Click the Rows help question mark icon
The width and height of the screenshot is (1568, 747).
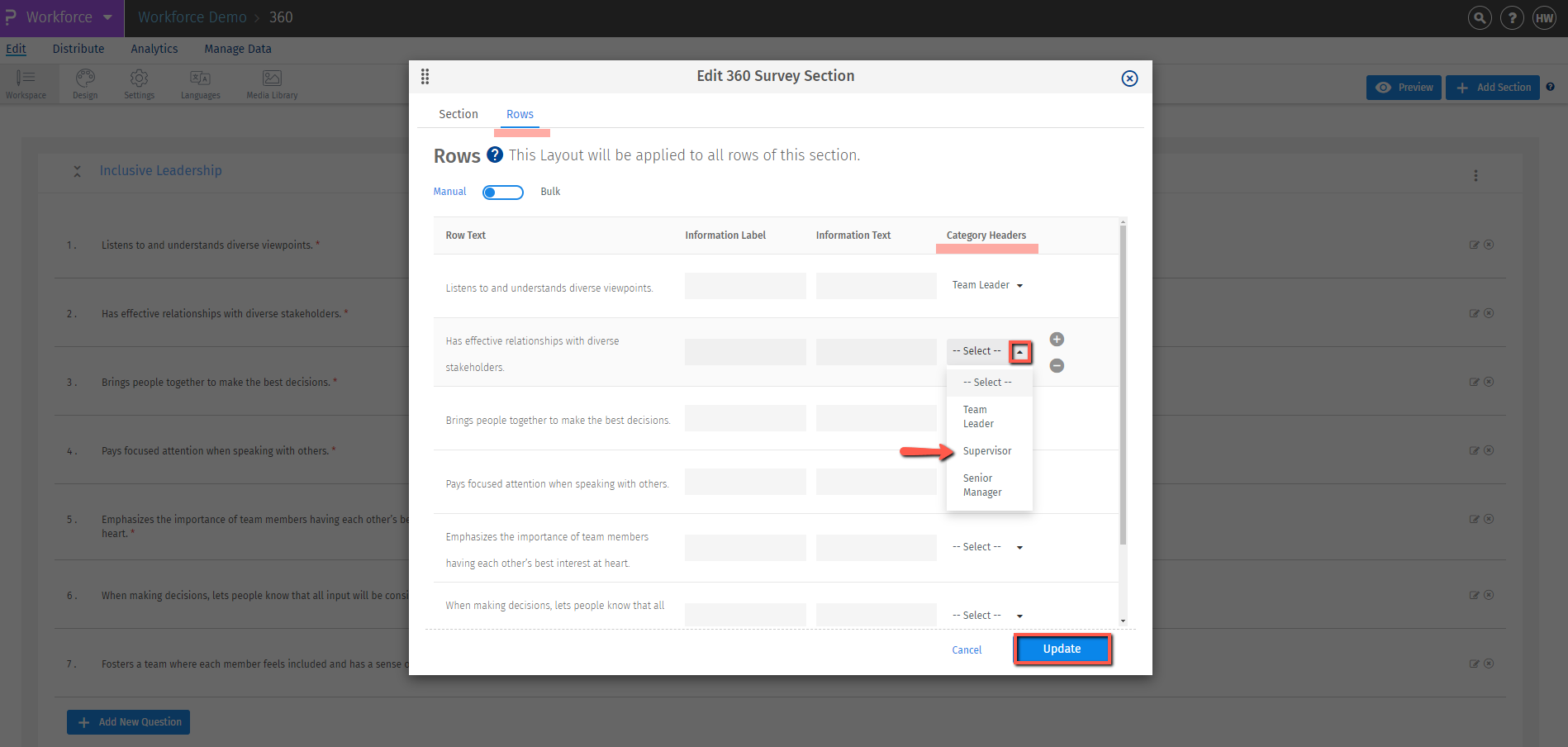tap(495, 155)
